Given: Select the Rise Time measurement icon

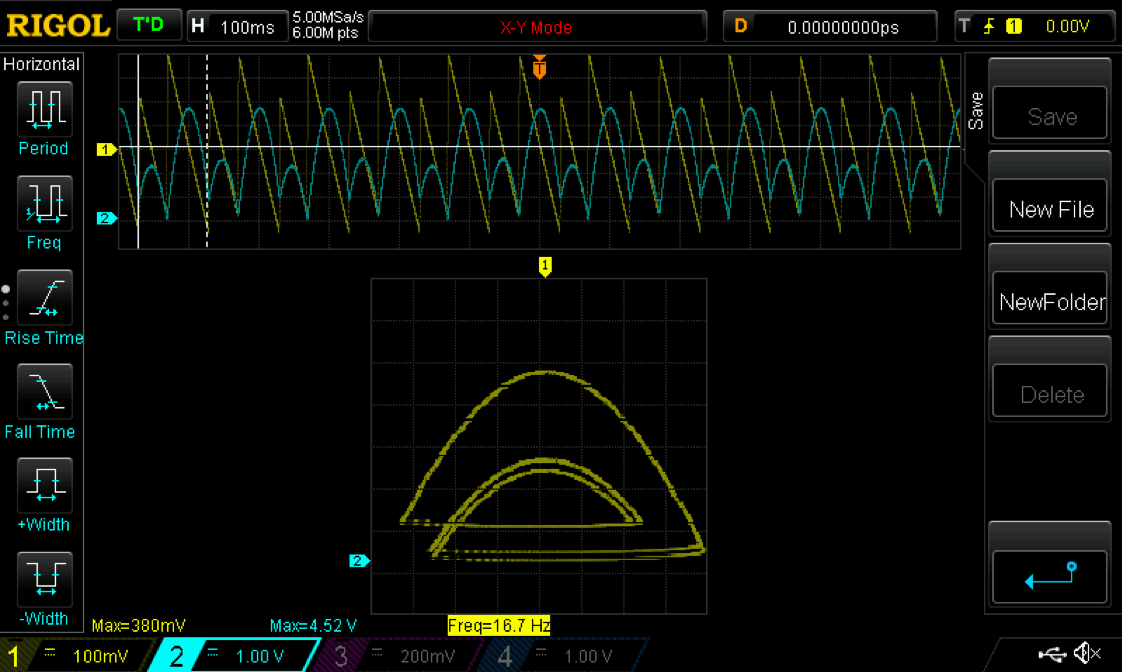Looking at the screenshot, I should pyautogui.click(x=44, y=297).
